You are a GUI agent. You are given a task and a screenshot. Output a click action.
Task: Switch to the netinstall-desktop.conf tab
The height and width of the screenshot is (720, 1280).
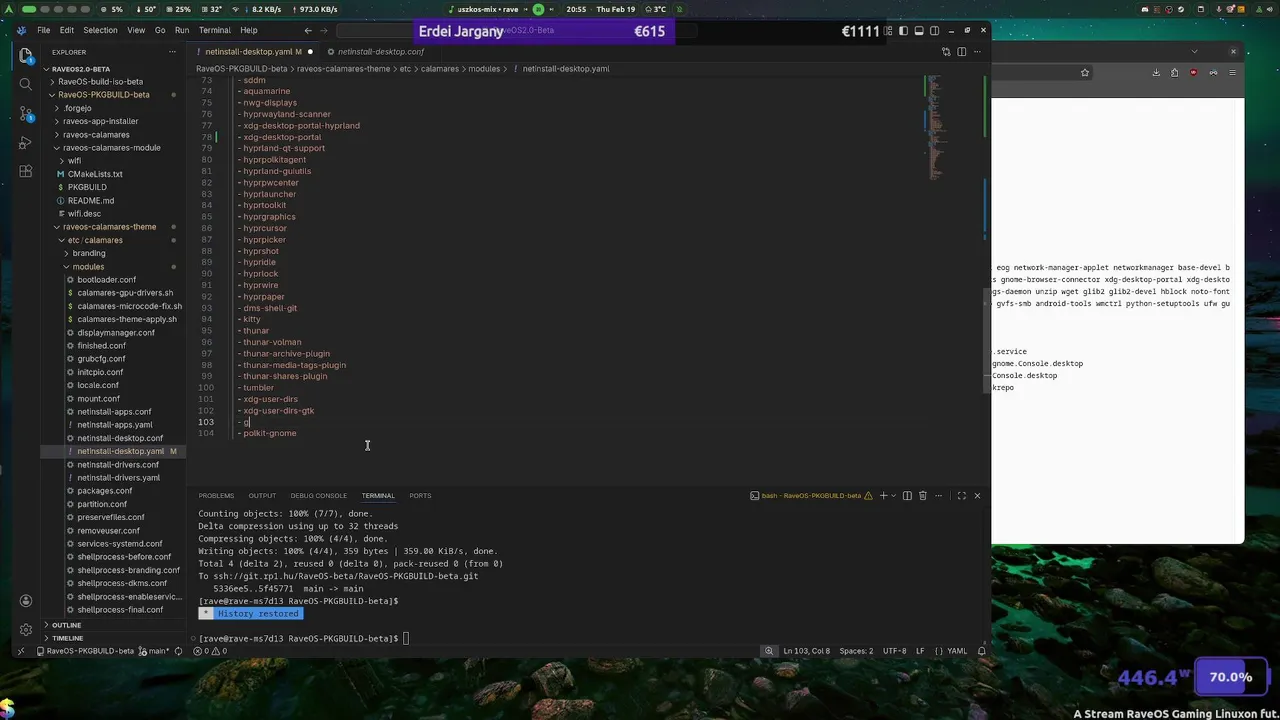(x=381, y=52)
